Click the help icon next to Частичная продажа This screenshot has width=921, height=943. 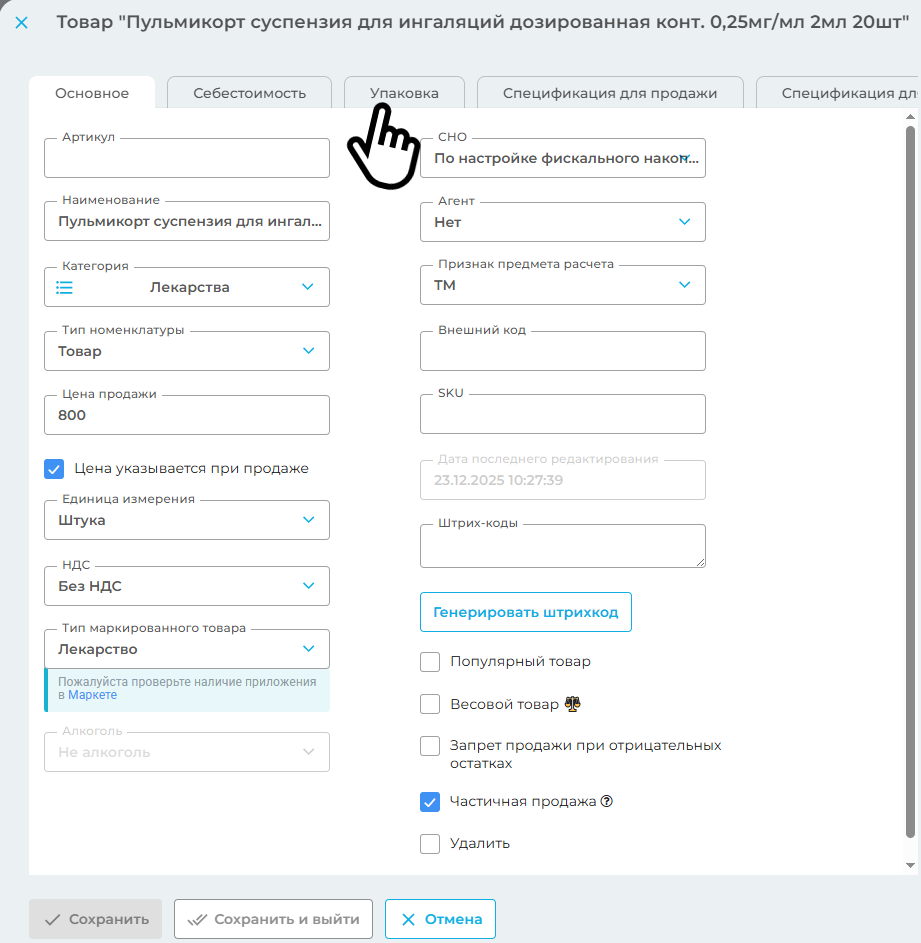[606, 801]
